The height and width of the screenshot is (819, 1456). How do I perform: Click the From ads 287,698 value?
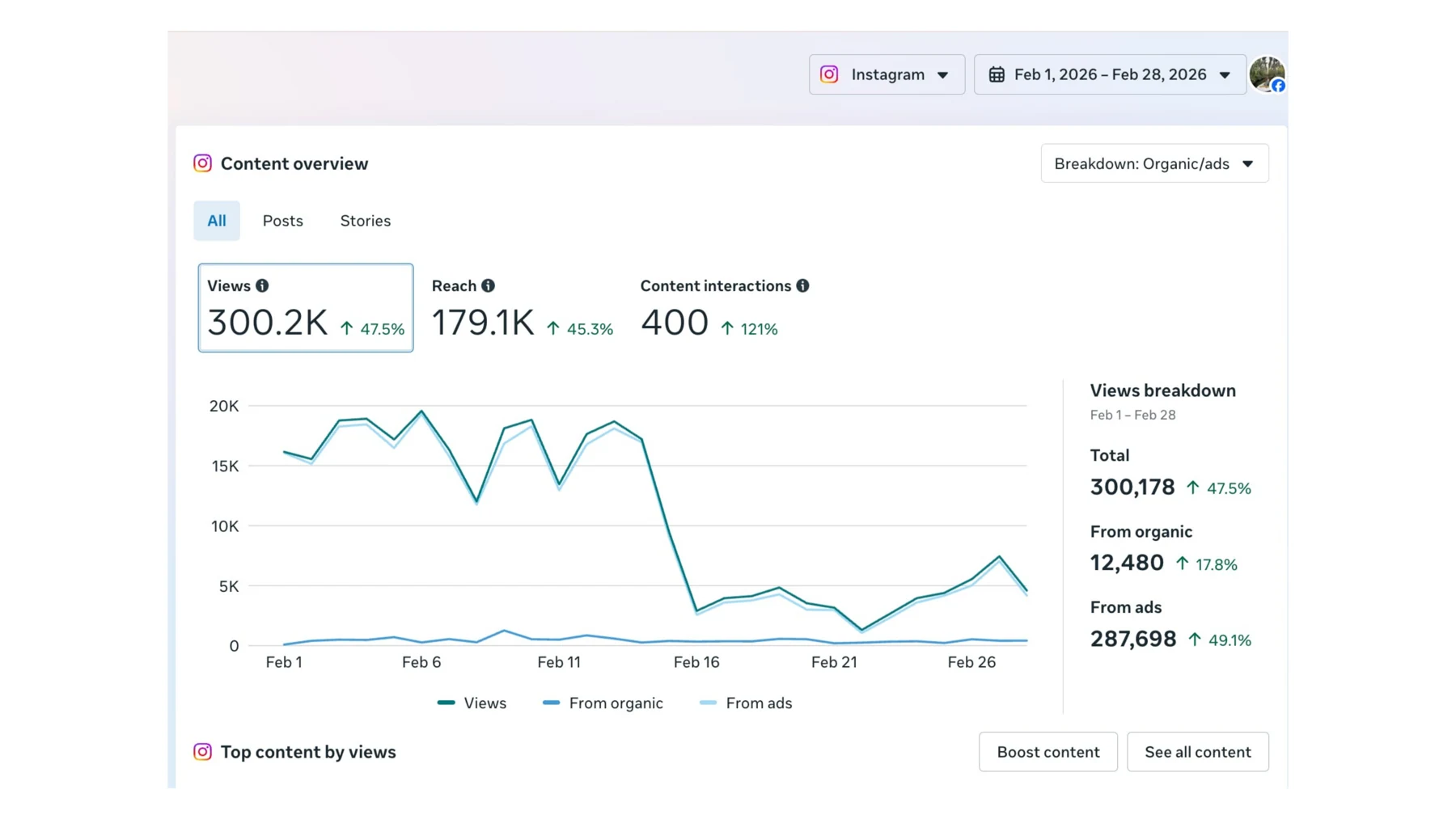(x=1133, y=639)
